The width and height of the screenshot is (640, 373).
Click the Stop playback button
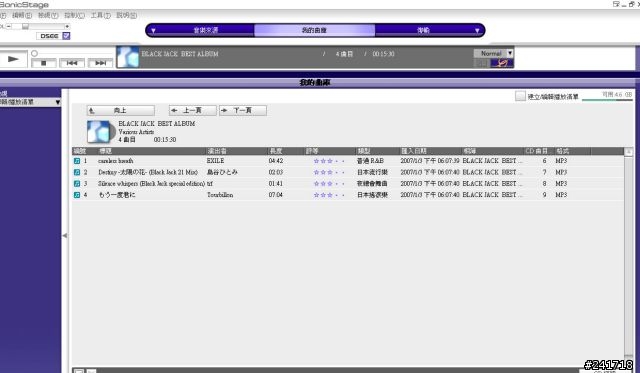pyautogui.click(x=44, y=63)
